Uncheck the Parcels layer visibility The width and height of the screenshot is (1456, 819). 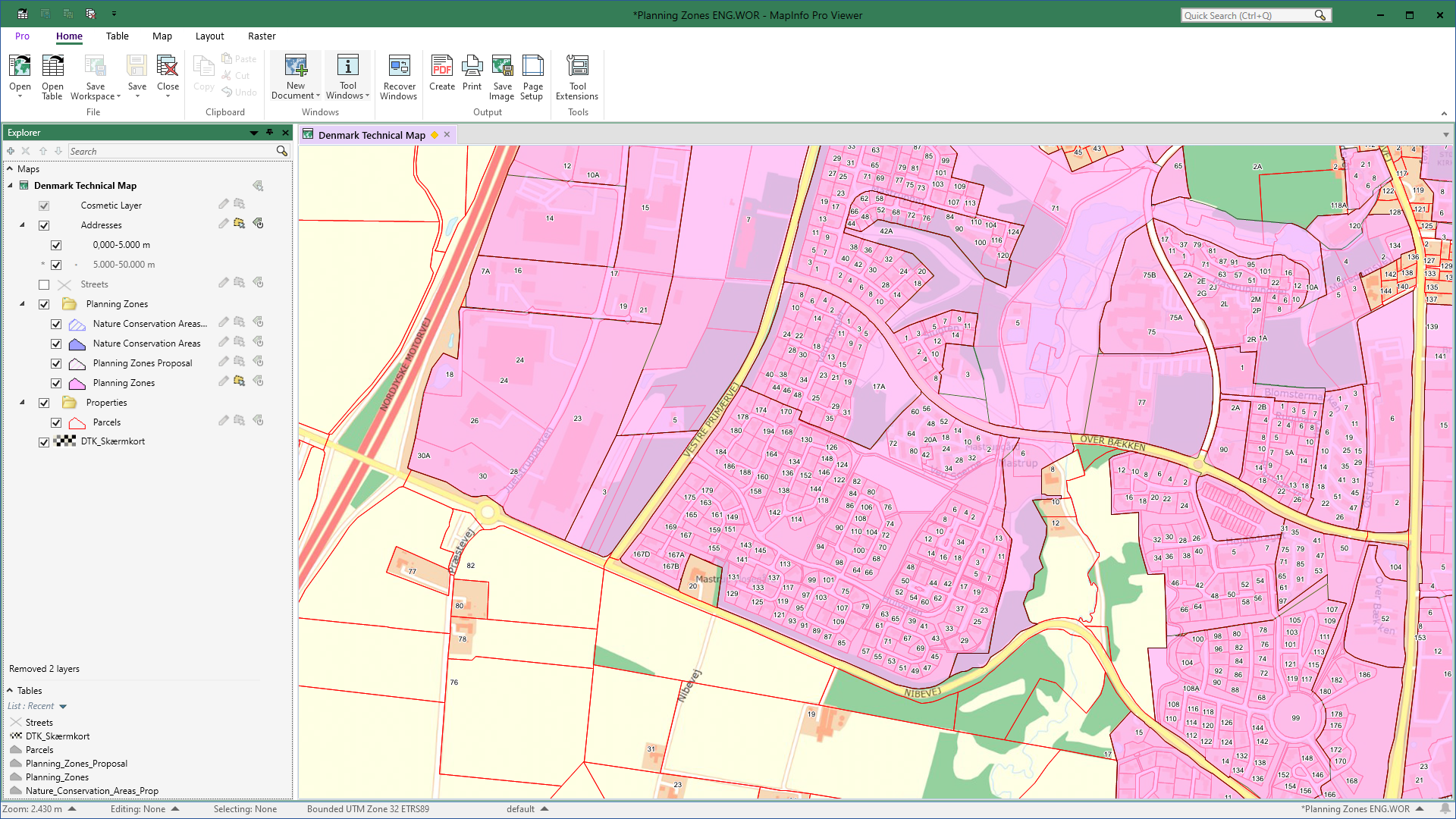coord(56,422)
